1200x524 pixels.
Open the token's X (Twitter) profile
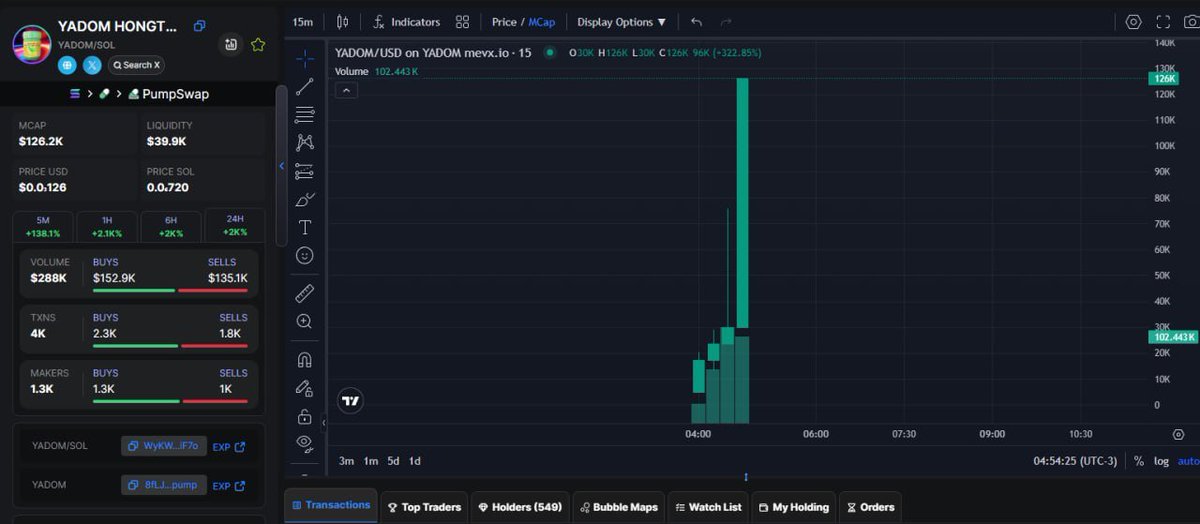(x=92, y=65)
